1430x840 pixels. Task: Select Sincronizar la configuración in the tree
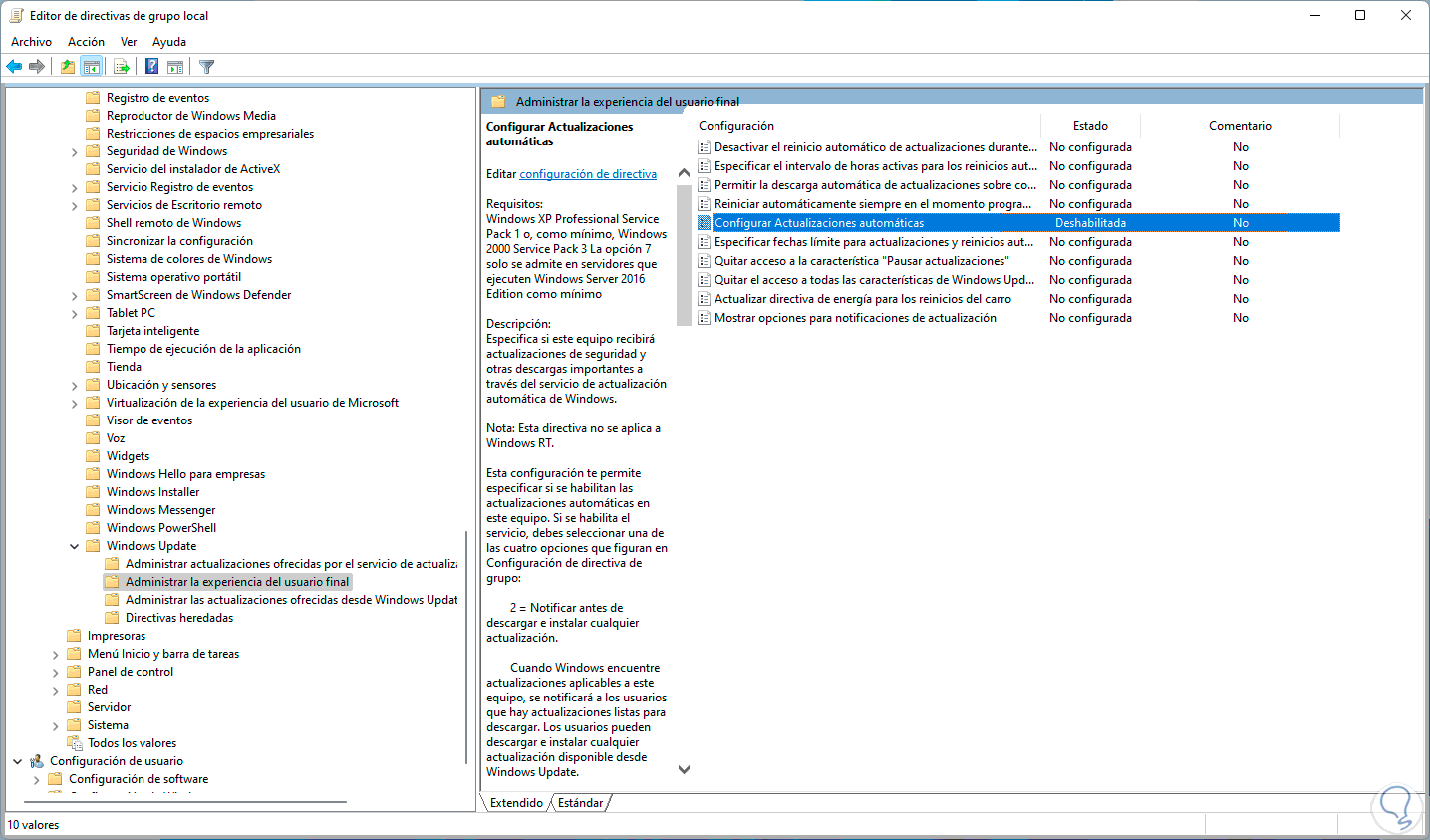click(x=179, y=241)
